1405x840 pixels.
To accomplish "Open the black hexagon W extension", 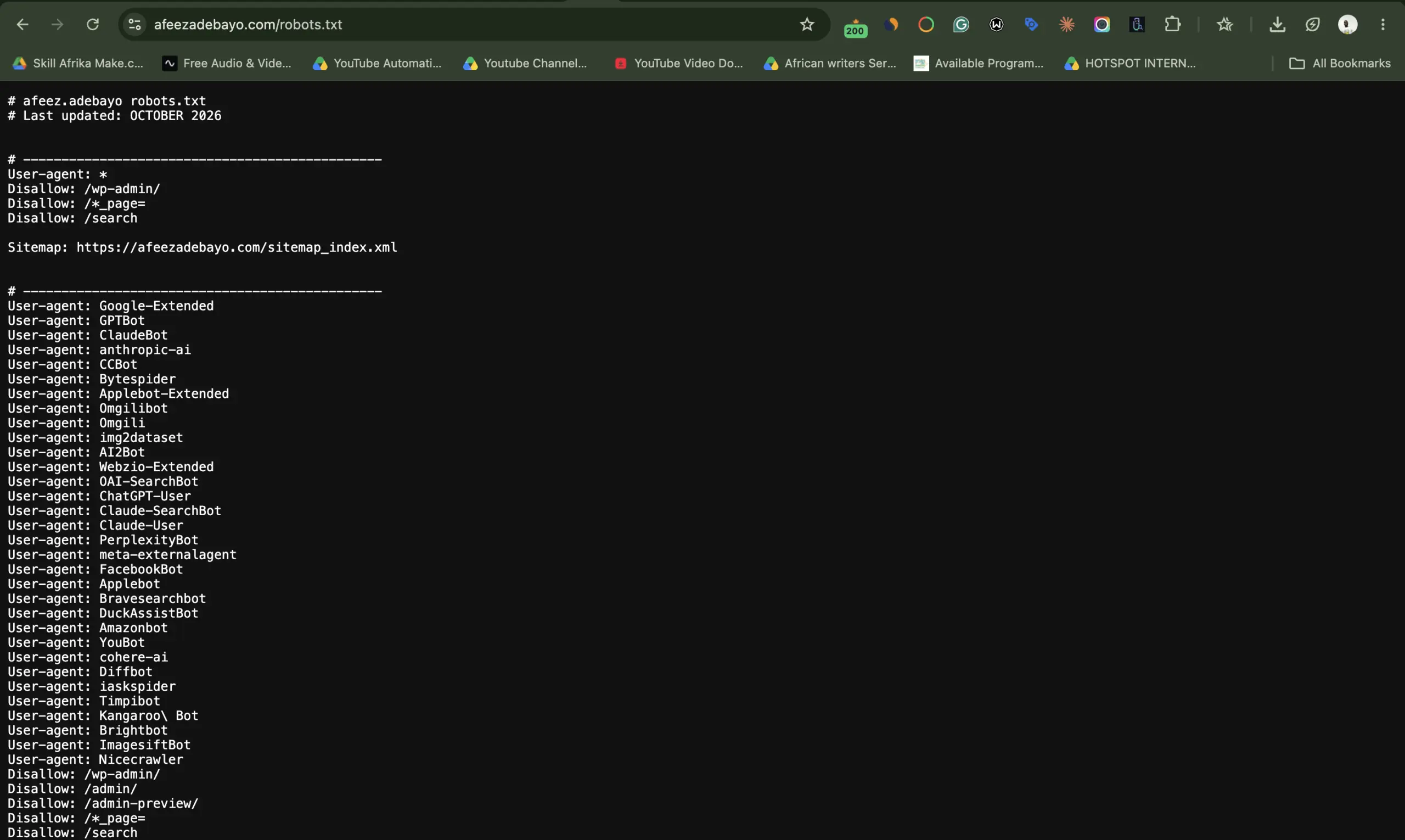I will (996, 24).
